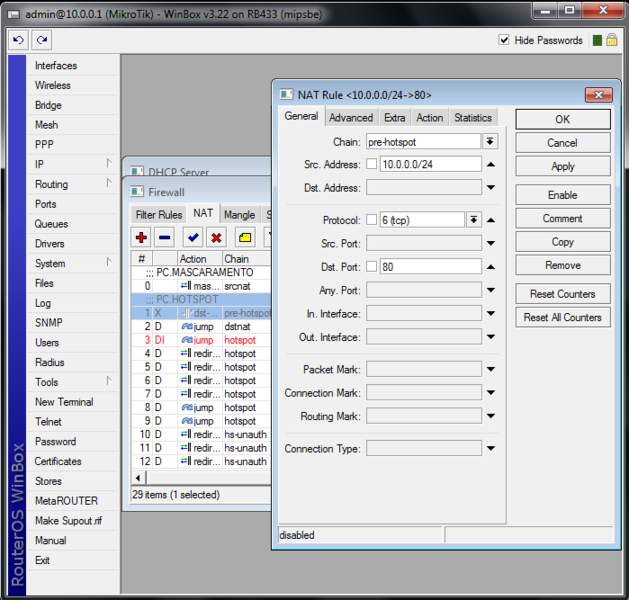Viewport: 629px width, 600px height.
Task: Click jump icon in rule 8
Action: [x=187, y=407]
